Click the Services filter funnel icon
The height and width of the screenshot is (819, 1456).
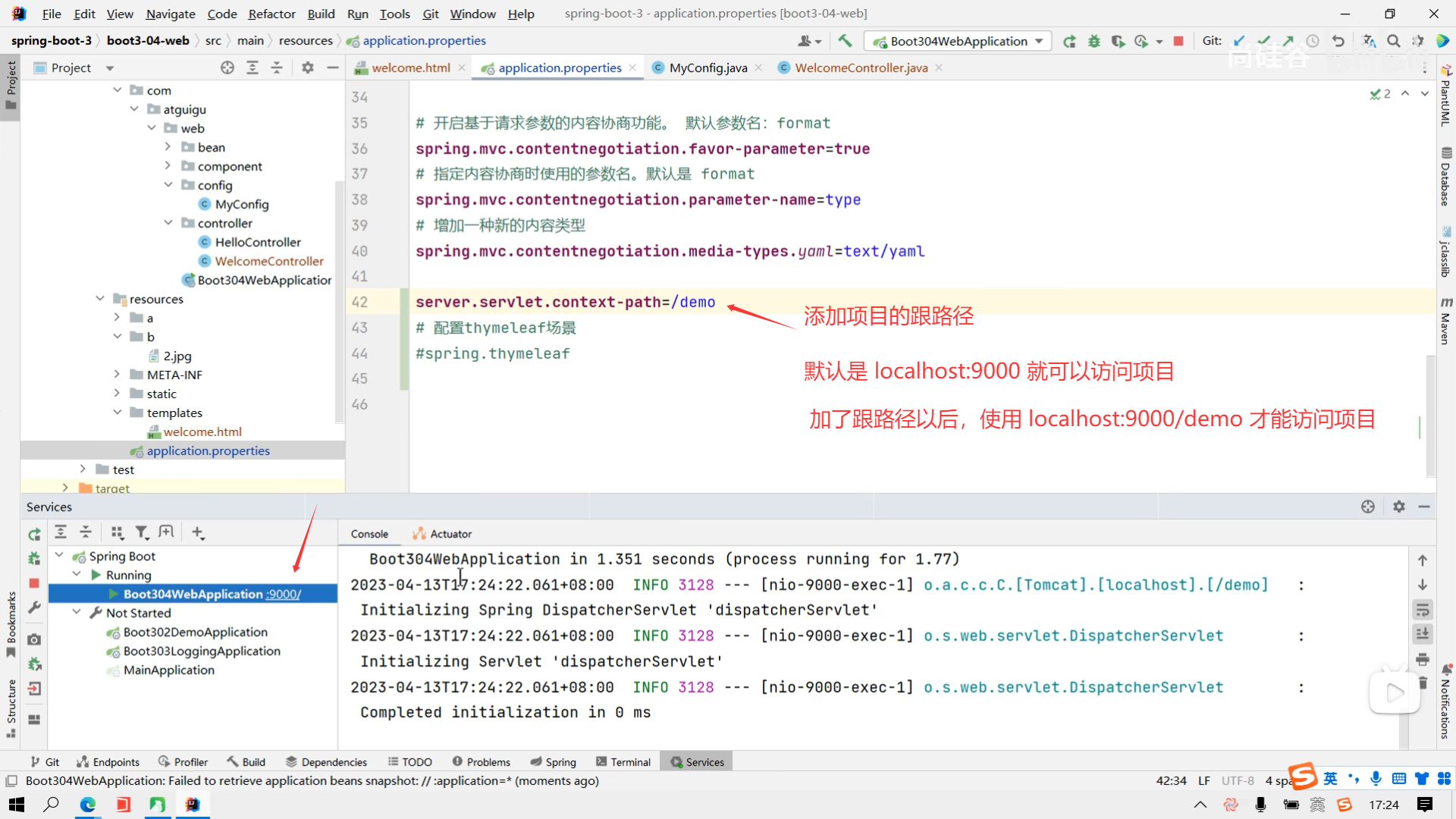tap(142, 533)
